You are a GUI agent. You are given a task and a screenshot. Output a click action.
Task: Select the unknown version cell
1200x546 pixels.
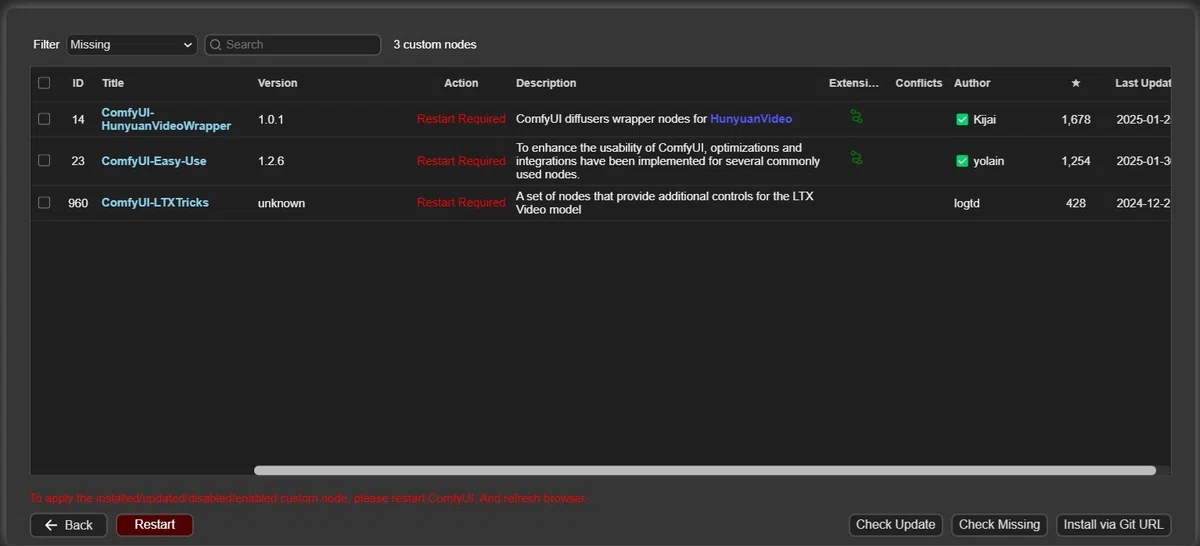click(x=281, y=203)
